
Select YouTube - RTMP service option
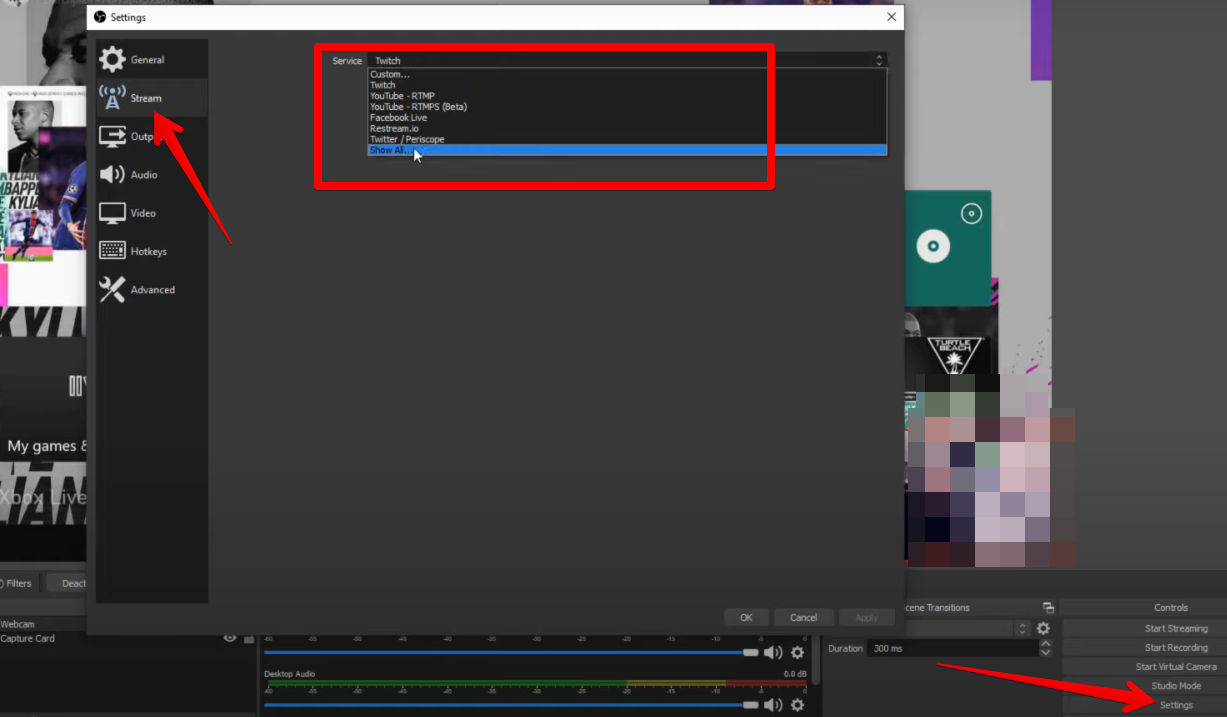point(627,96)
